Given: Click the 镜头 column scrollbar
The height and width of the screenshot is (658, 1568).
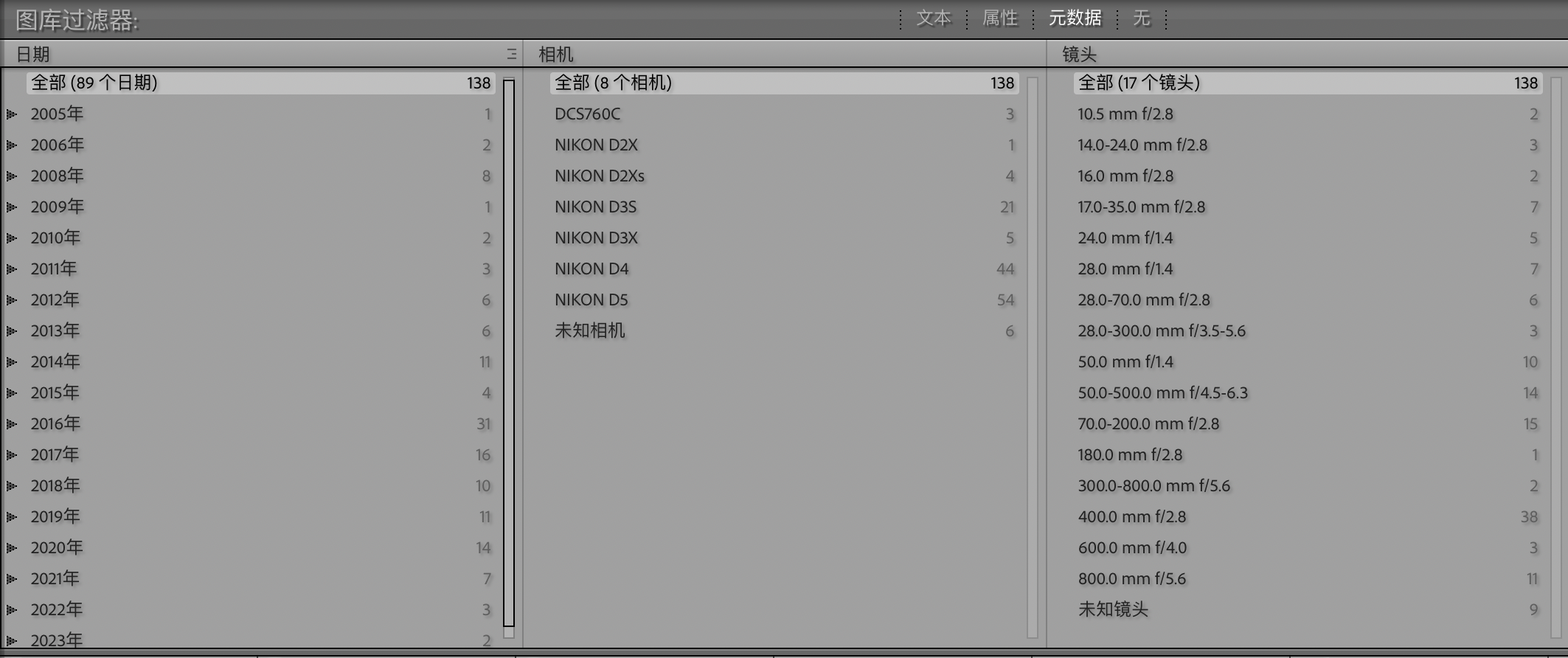Looking at the screenshot, I should pyautogui.click(x=1556, y=357).
